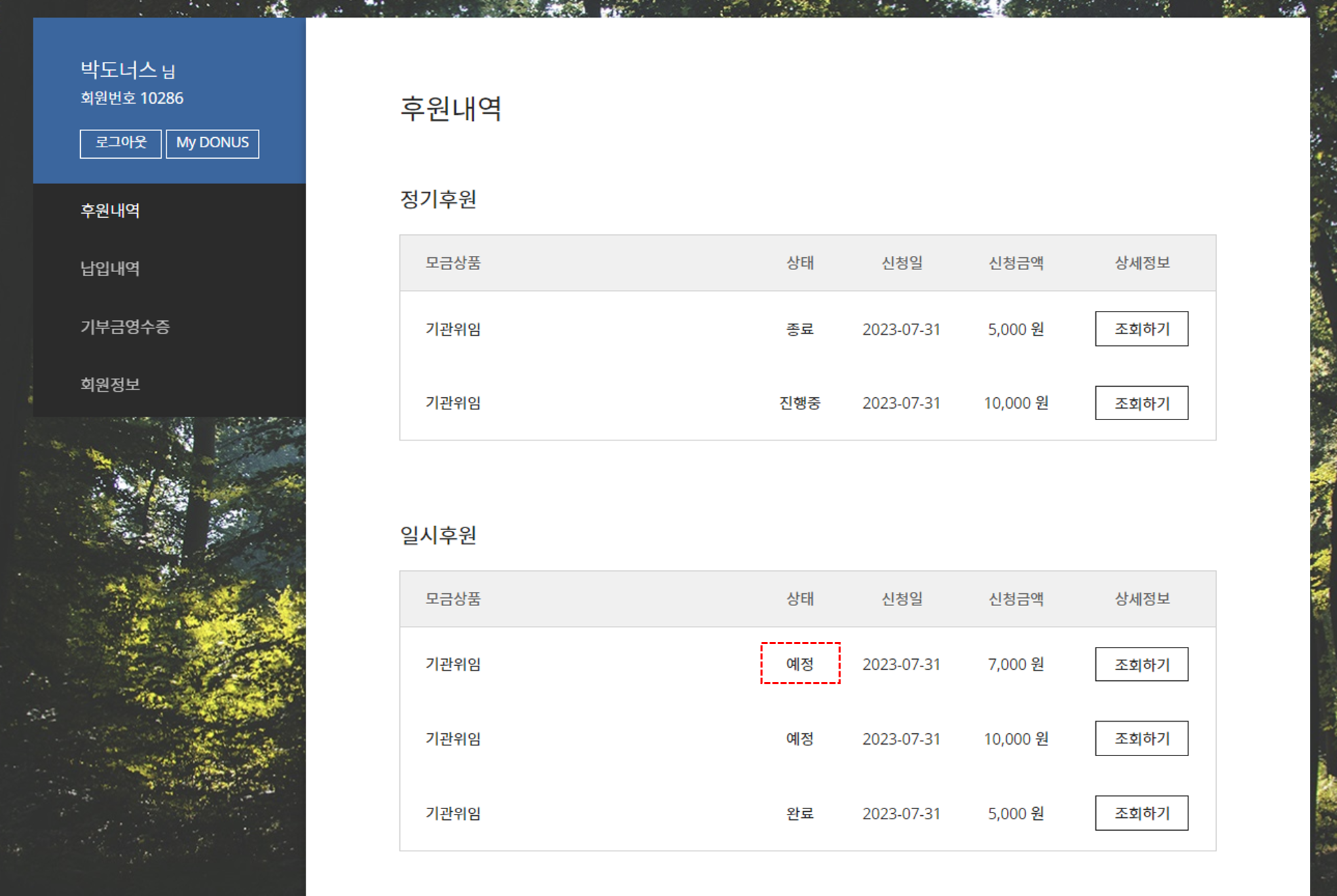Click 조회하기 for the 7,000 원 donation
The image size is (1337, 896).
[x=1141, y=665]
